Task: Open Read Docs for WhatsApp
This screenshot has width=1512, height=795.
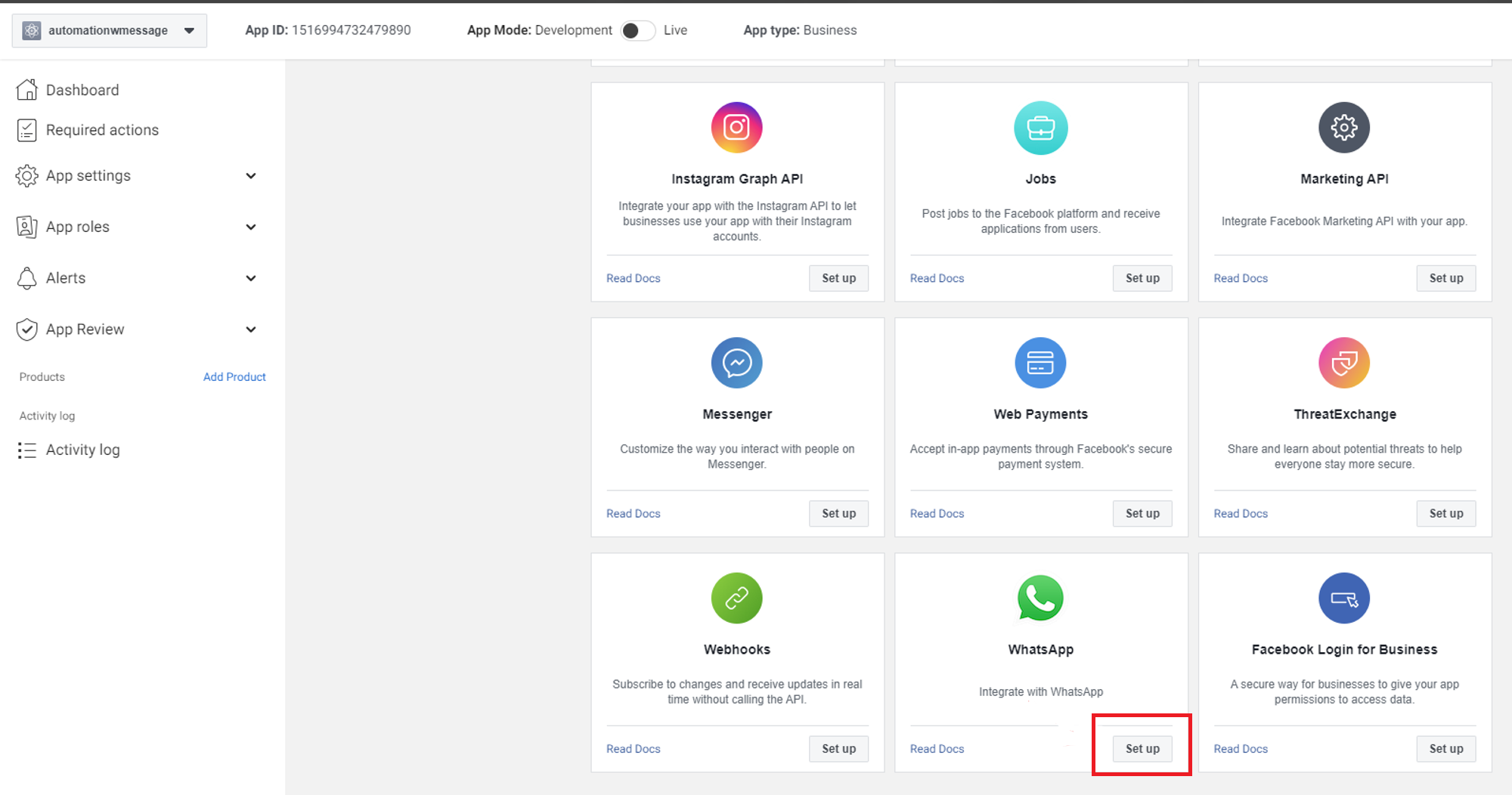Action: (937, 749)
